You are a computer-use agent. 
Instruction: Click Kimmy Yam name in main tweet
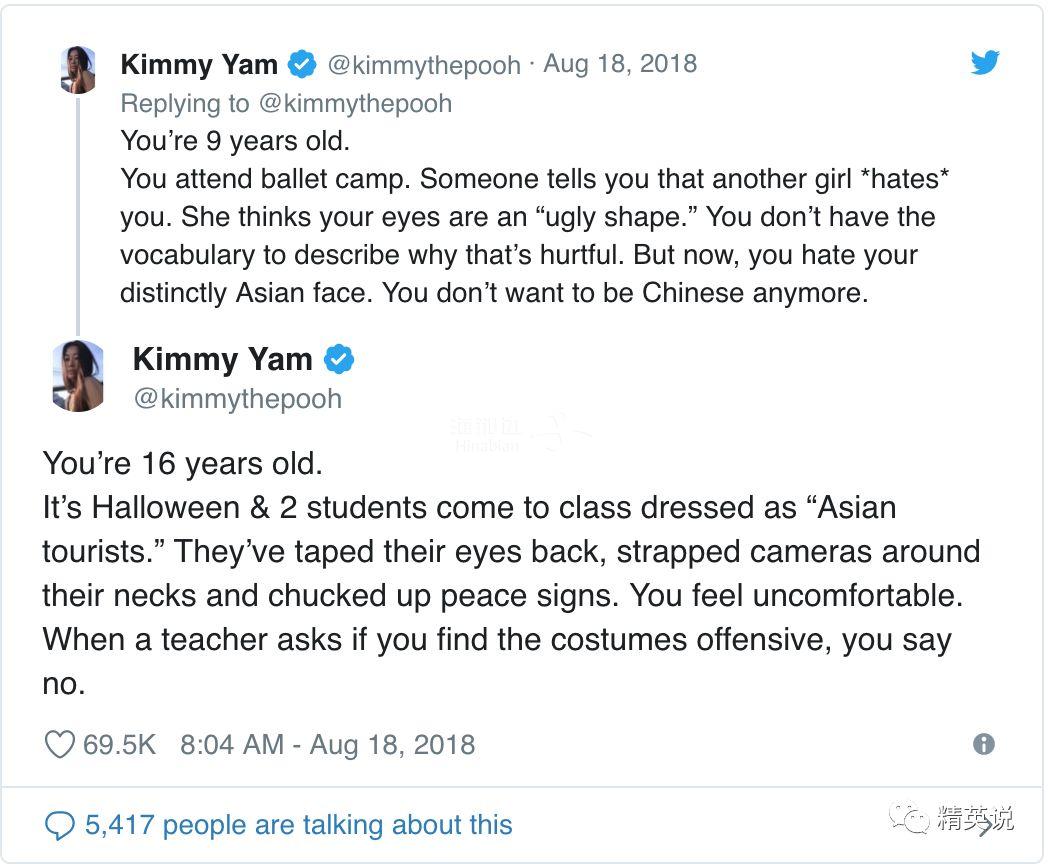tap(223, 359)
